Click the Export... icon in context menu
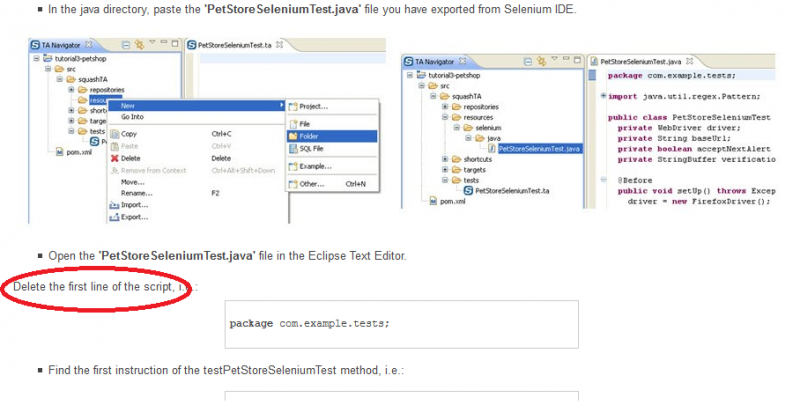Screen dimensions: 800x405 tap(114, 217)
